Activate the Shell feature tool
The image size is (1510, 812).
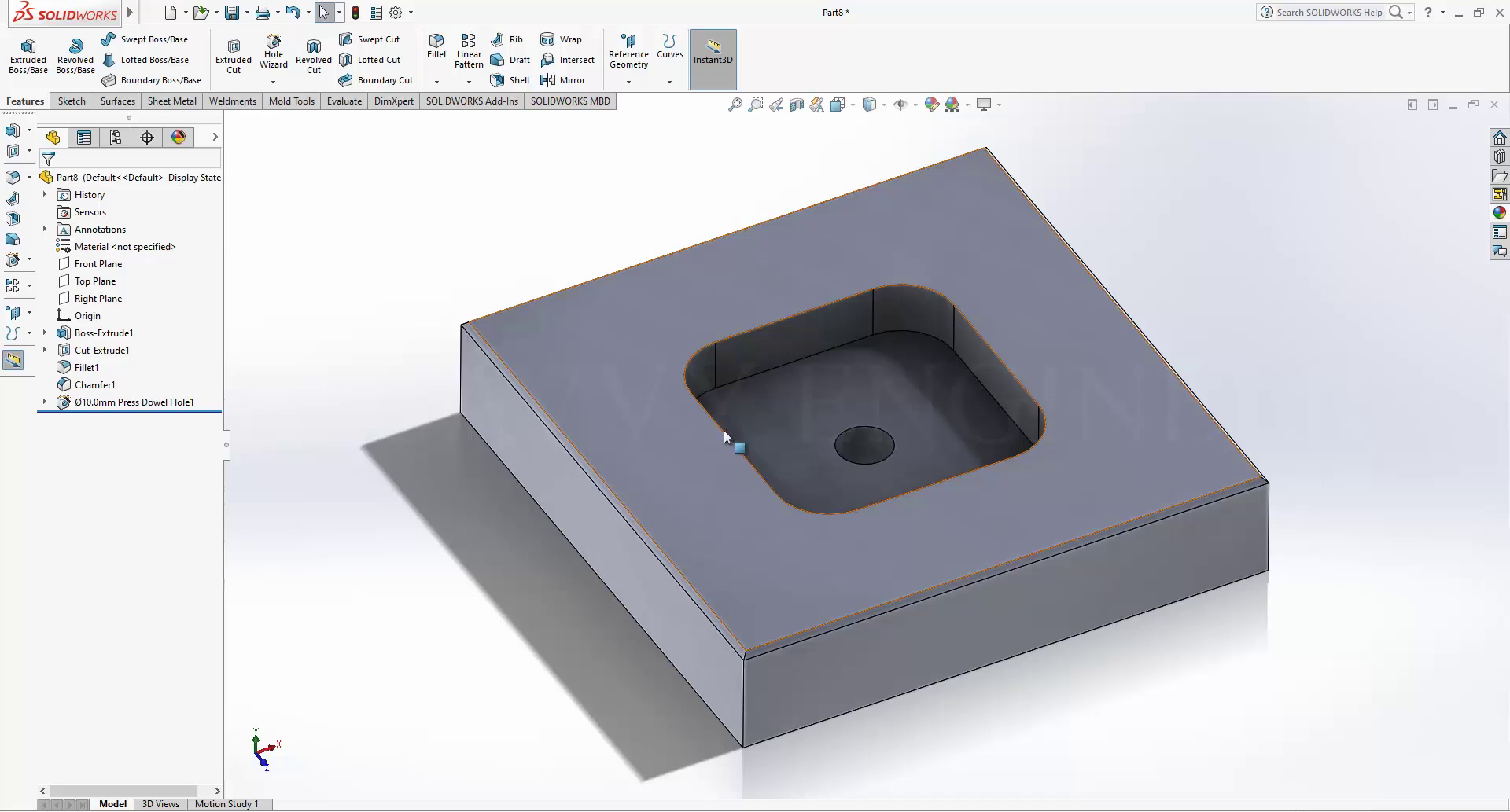click(510, 80)
